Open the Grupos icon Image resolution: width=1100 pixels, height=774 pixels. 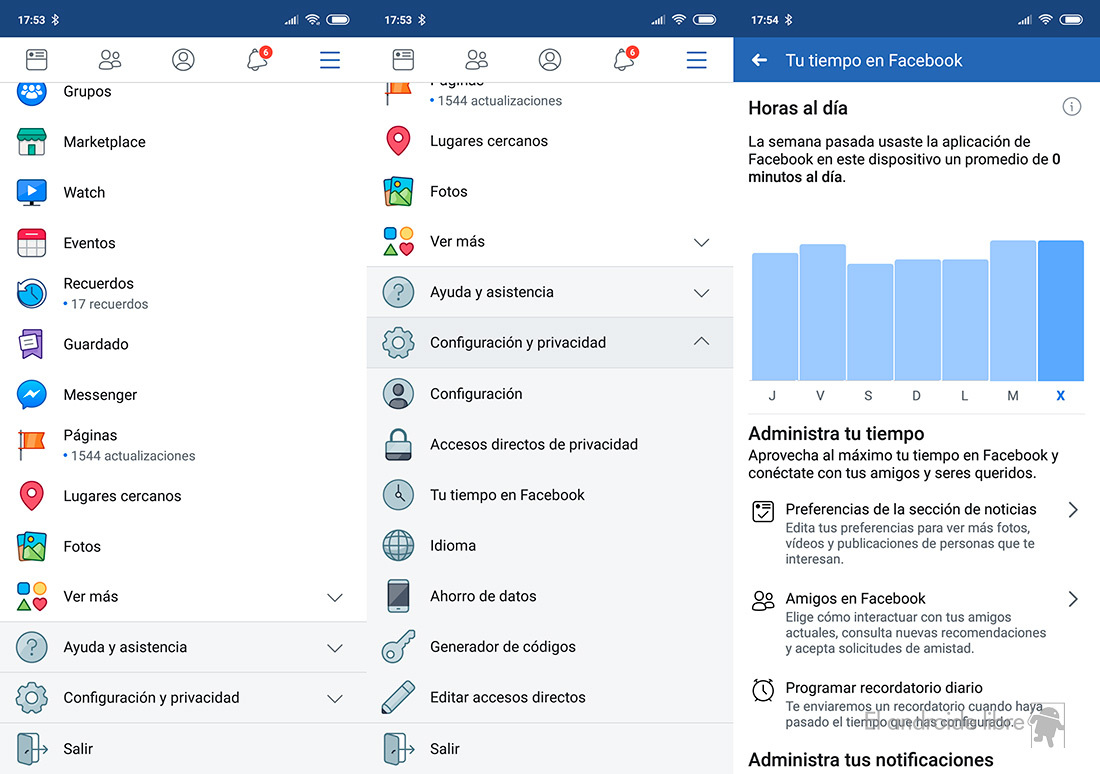[32, 92]
